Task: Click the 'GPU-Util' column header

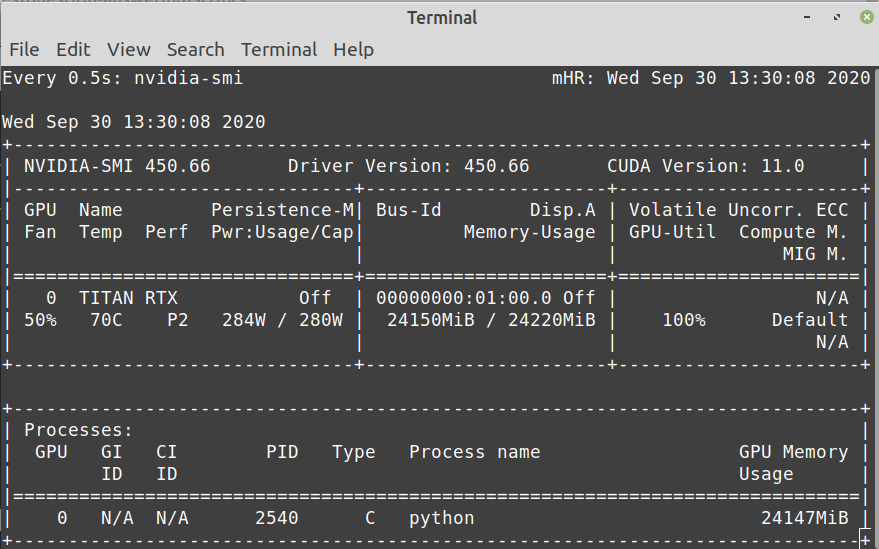Action: 672,232
